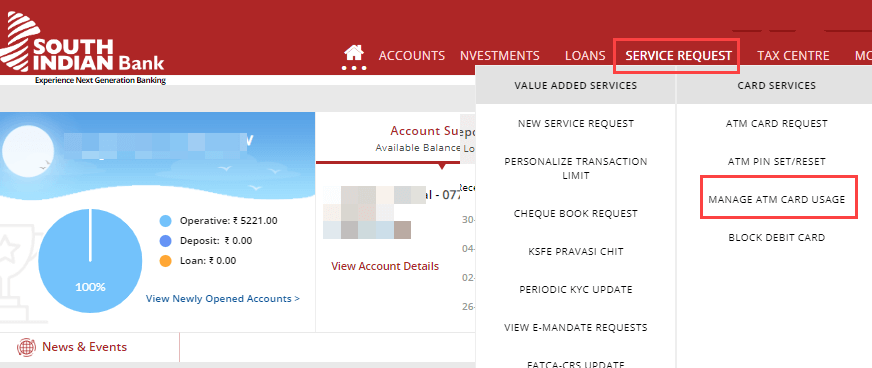Choose Block Debit Card

pyautogui.click(x=776, y=237)
